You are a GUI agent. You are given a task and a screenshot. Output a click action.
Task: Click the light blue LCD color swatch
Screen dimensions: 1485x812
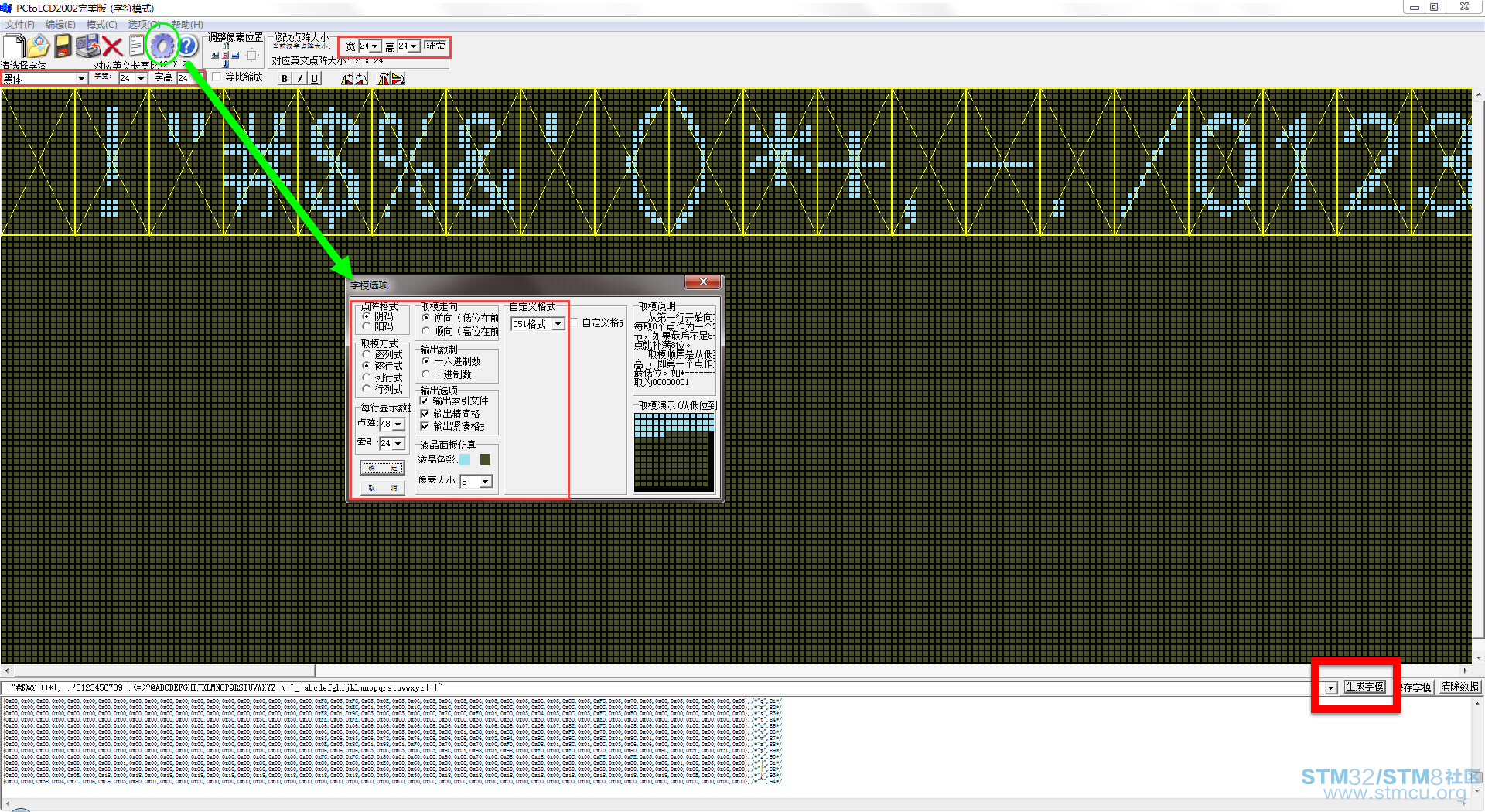pyautogui.click(x=465, y=459)
